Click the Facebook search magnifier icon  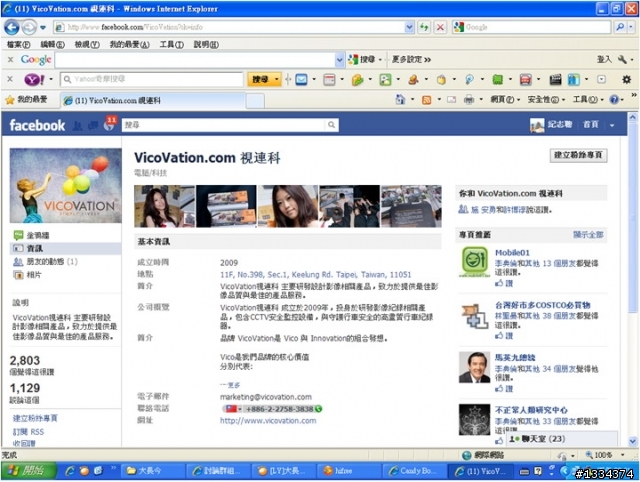click(x=331, y=125)
